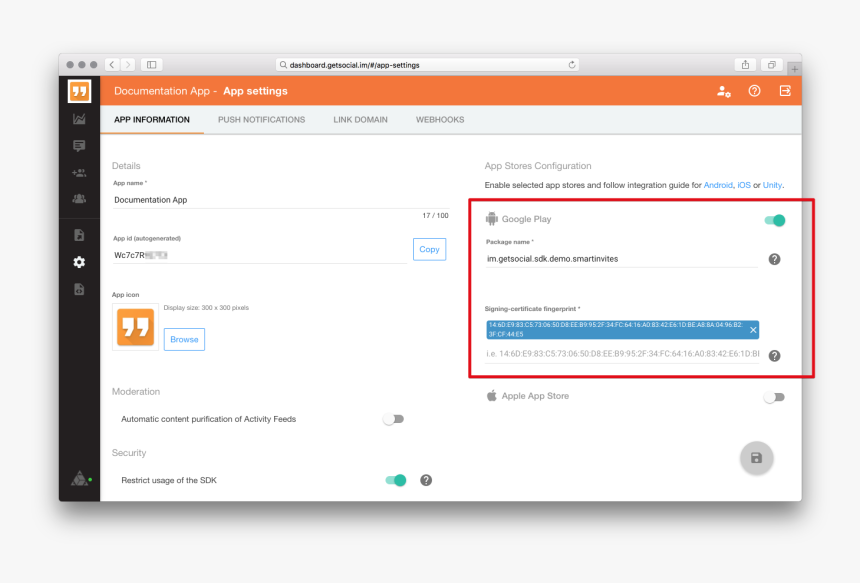Open the iOS integration guide link

pyautogui.click(x=744, y=185)
